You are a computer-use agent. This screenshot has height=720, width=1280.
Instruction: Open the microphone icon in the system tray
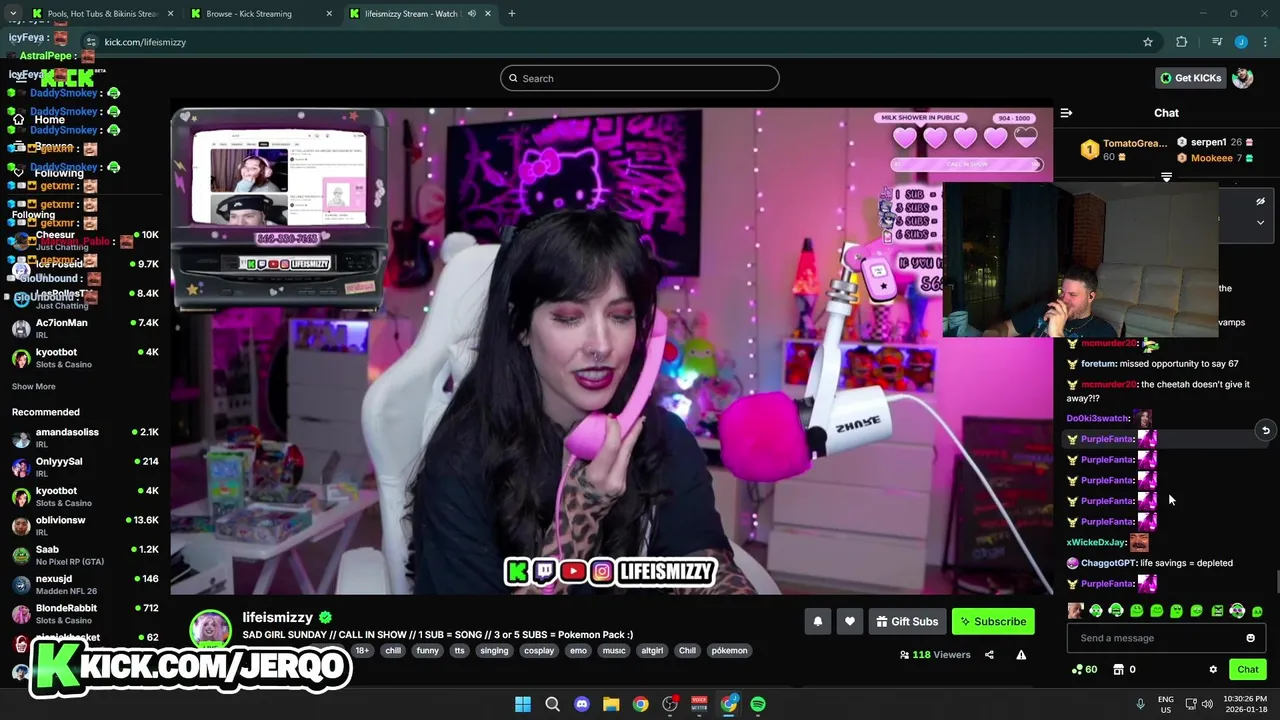pos(1140,704)
